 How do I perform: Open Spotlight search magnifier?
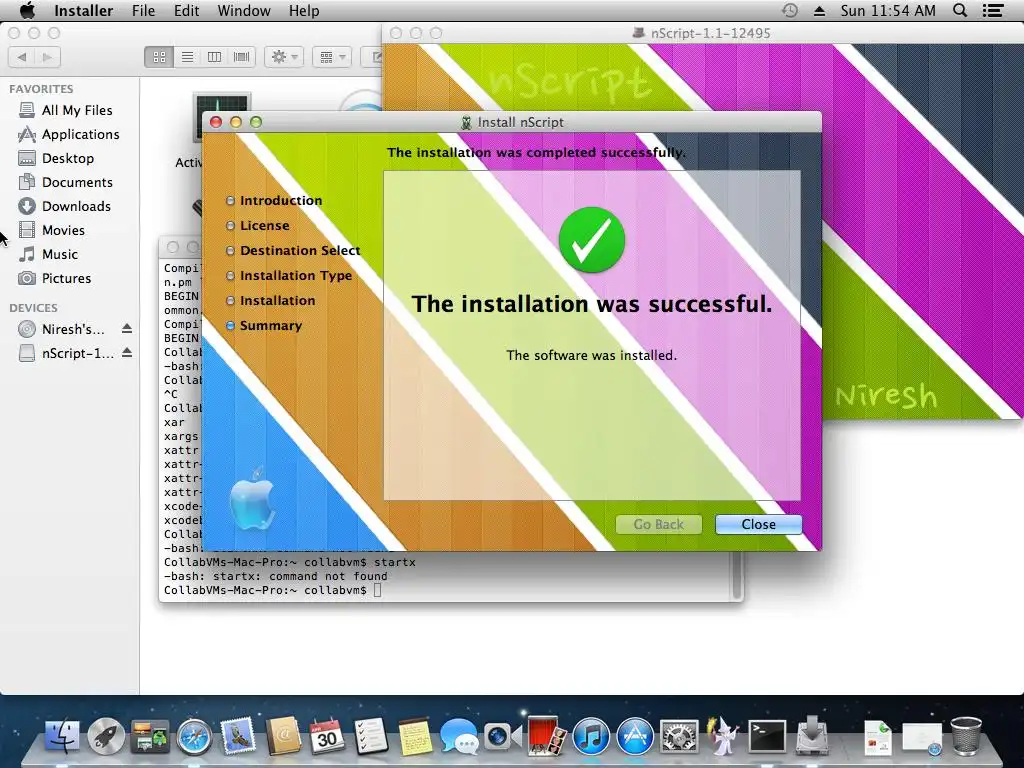point(960,11)
